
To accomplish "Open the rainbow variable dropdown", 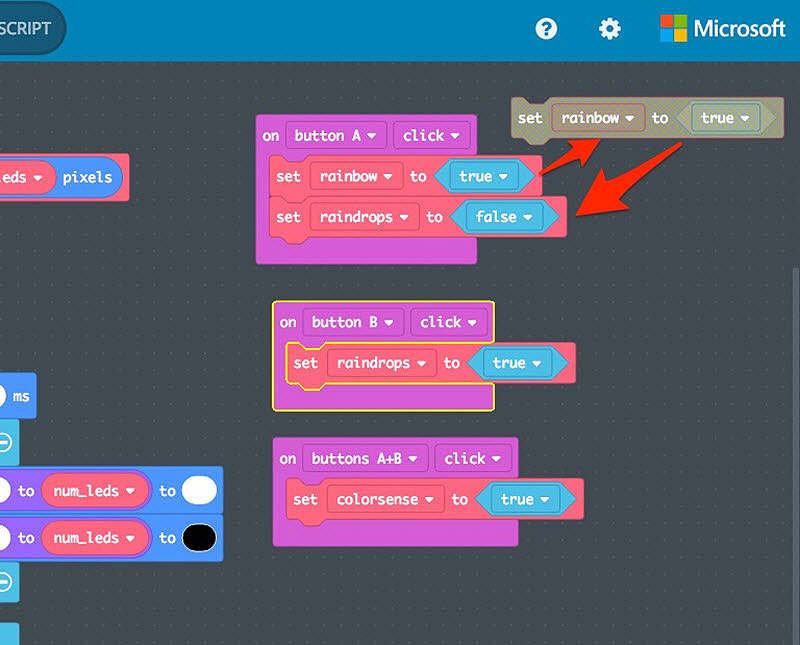I will 357,176.
